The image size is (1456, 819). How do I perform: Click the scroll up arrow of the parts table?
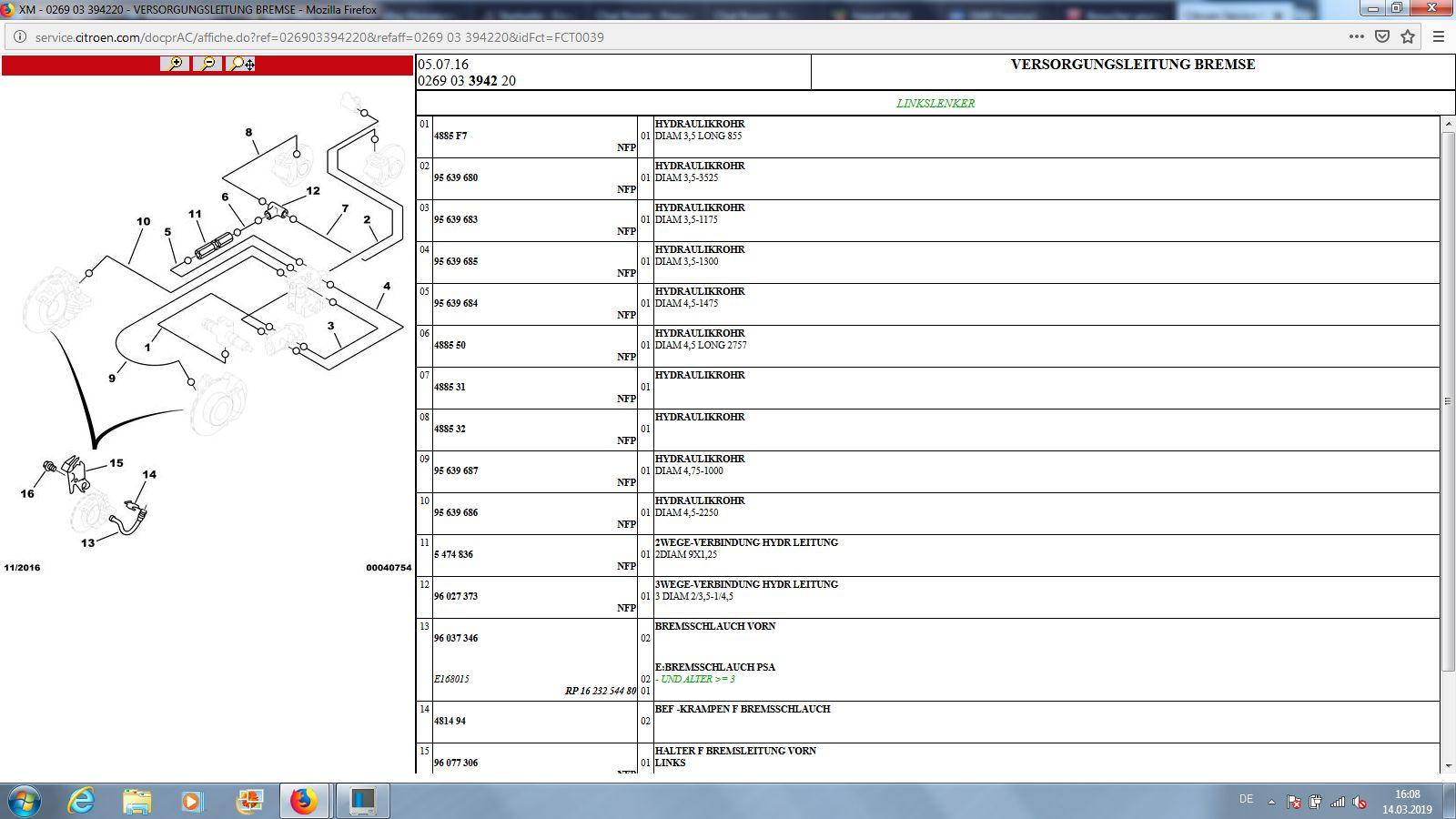[x=1448, y=124]
